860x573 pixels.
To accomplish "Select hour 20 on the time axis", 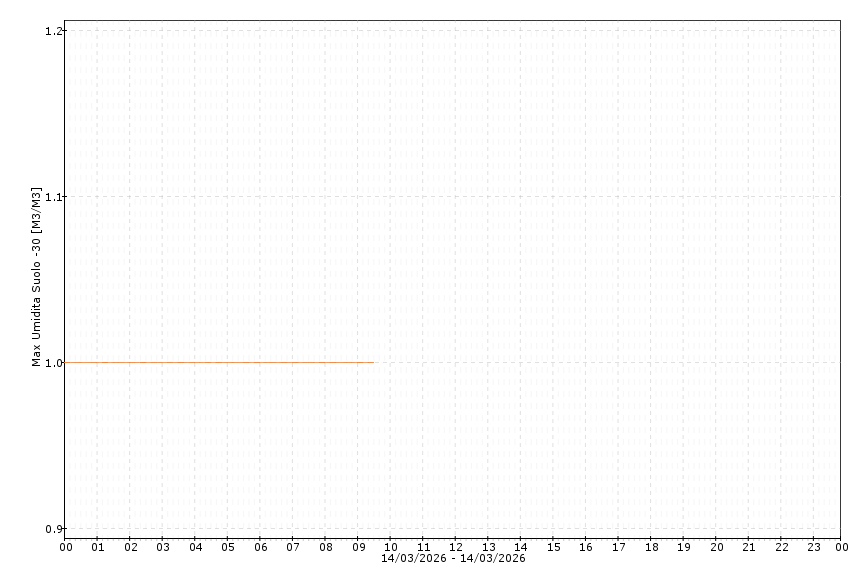I will pyautogui.click(x=716, y=547).
